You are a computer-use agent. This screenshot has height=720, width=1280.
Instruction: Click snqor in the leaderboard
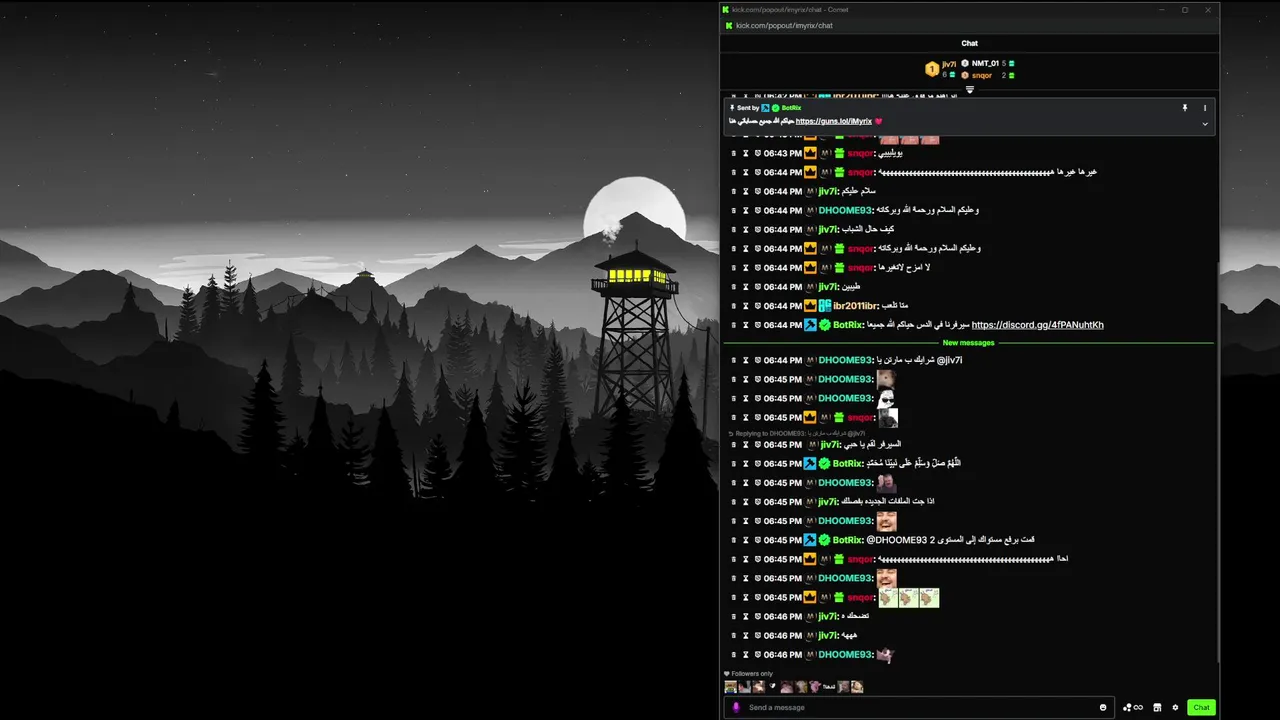point(982,75)
